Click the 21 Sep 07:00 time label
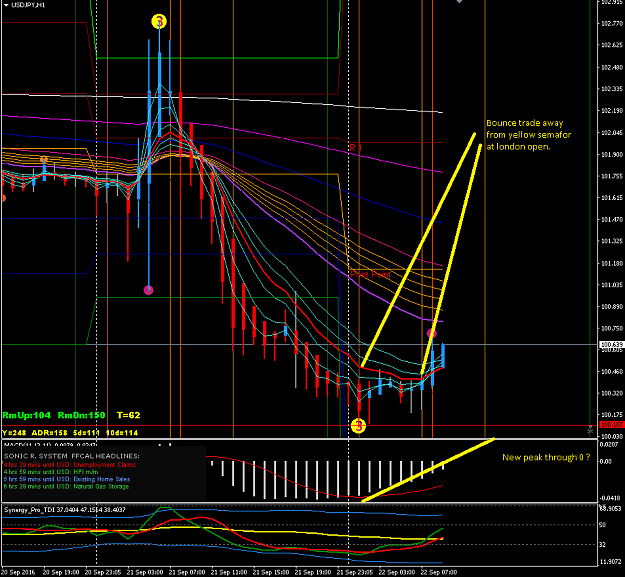 [187, 572]
